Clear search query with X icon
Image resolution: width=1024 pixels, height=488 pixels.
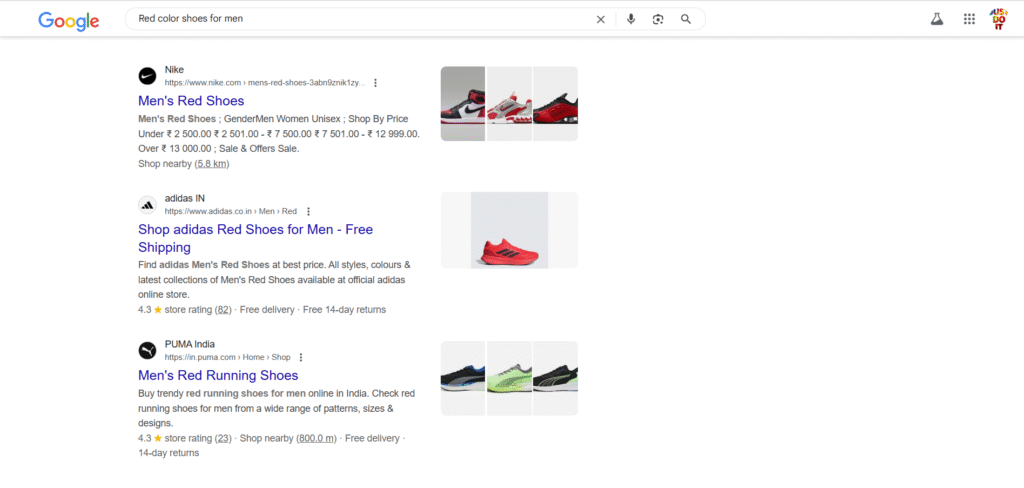[x=601, y=20]
